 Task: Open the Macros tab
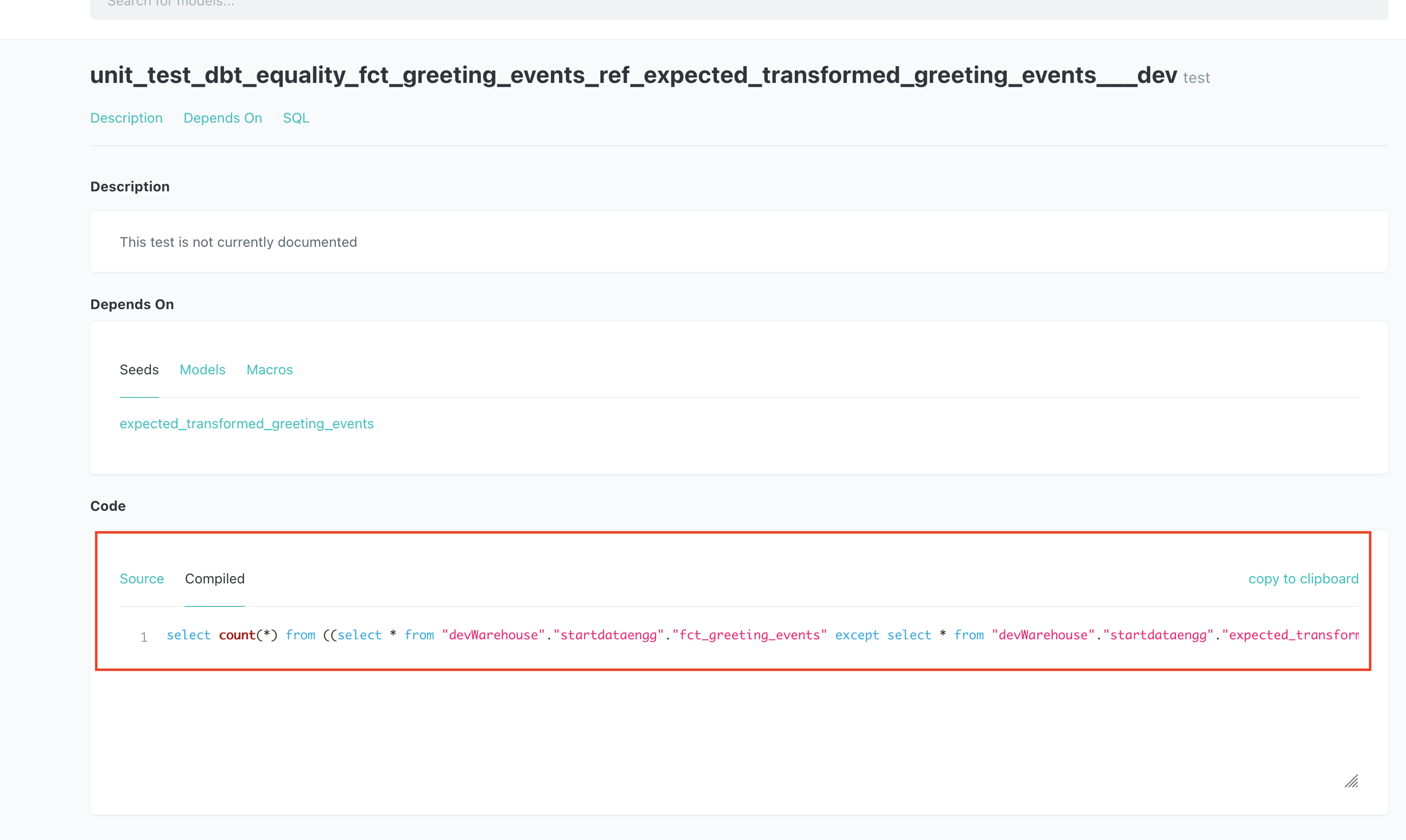tap(270, 369)
